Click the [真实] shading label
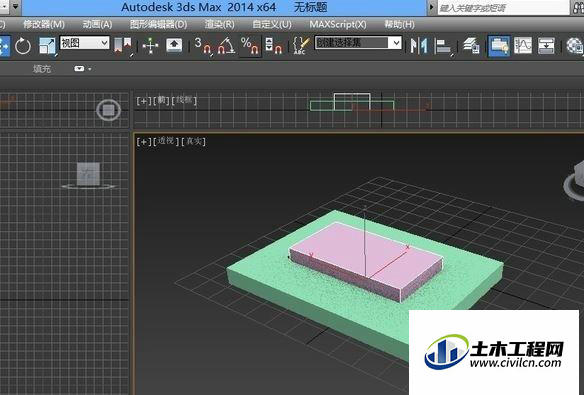This screenshot has width=584, height=395. [x=193, y=141]
